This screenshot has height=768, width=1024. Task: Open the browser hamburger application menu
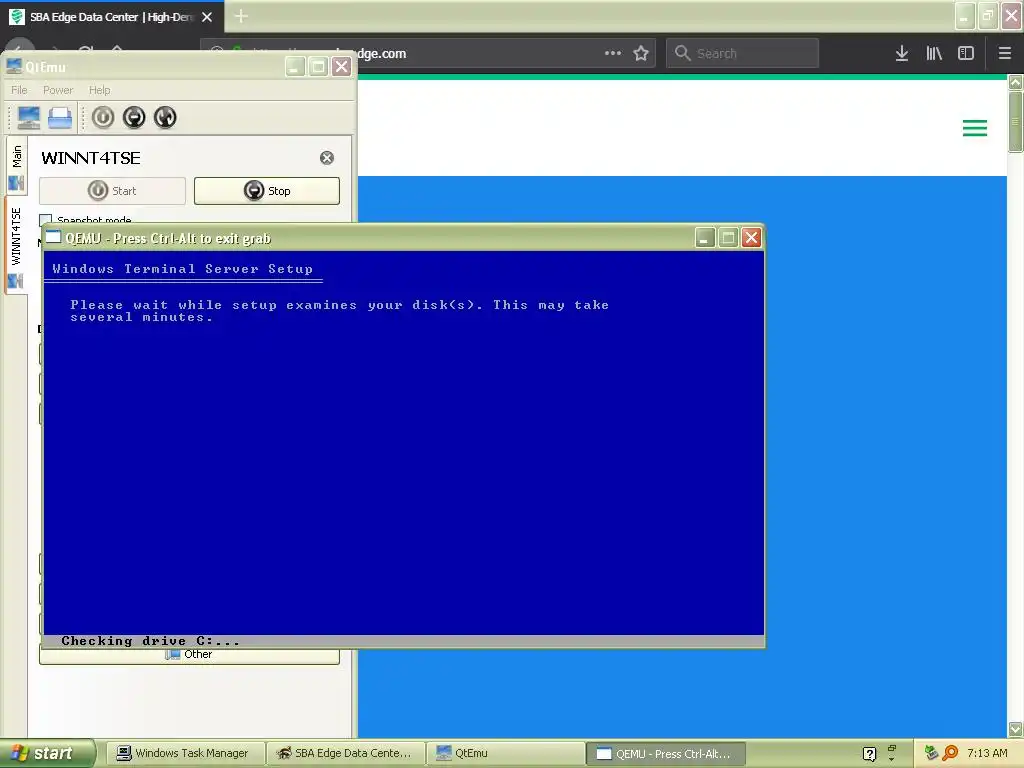tap(1004, 53)
